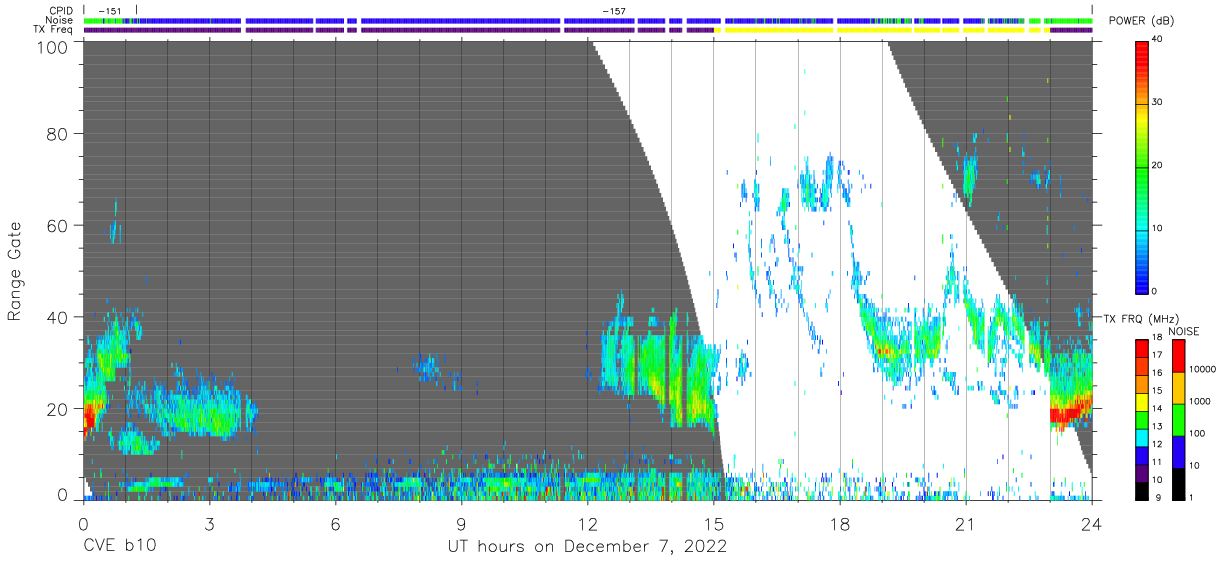
Task: Click the 60 tick on Range Gate axis
Action: (x=58, y=225)
